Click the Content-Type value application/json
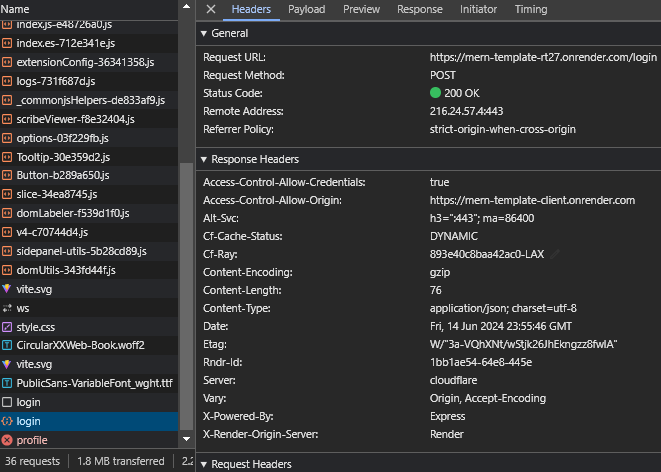661x472 pixels. pyautogui.click(x=503, y=308)
